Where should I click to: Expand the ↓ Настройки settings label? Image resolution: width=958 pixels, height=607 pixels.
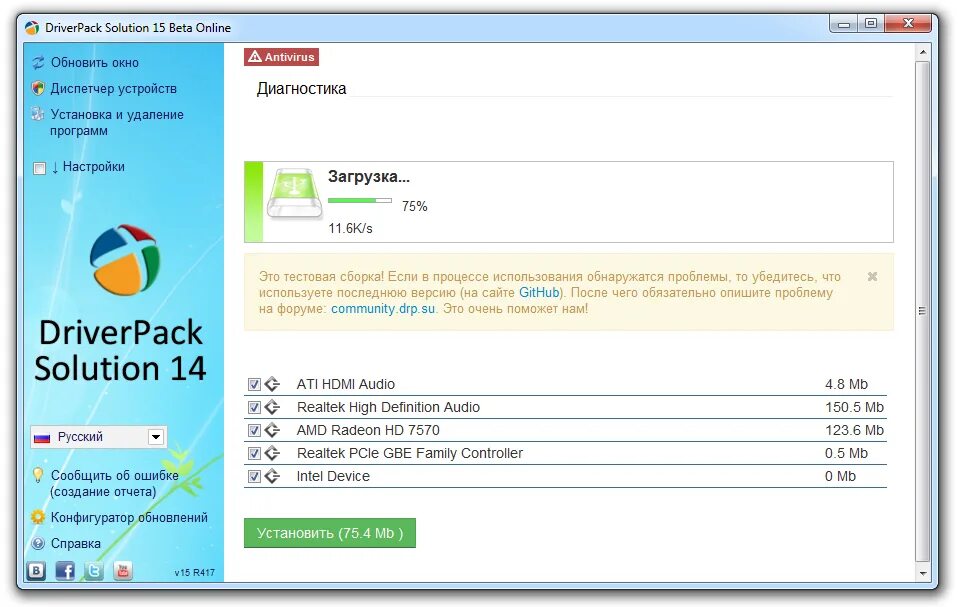tap(88, 167)
